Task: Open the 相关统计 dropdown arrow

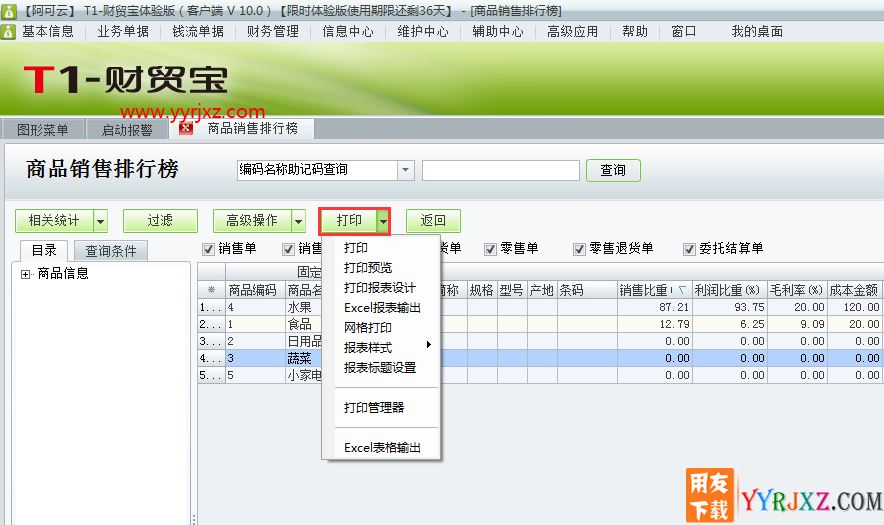Action: [100, 221]
